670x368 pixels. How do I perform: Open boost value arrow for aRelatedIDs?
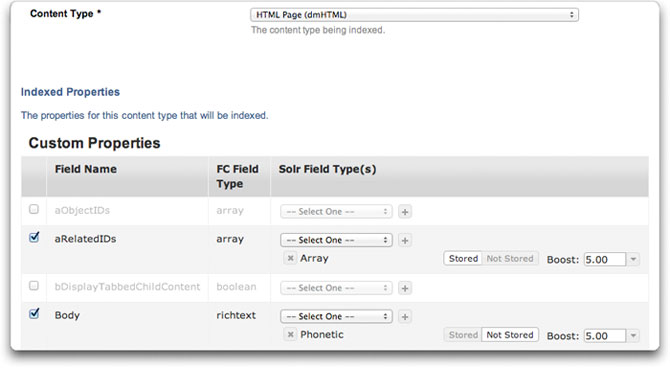coord(633,259)
